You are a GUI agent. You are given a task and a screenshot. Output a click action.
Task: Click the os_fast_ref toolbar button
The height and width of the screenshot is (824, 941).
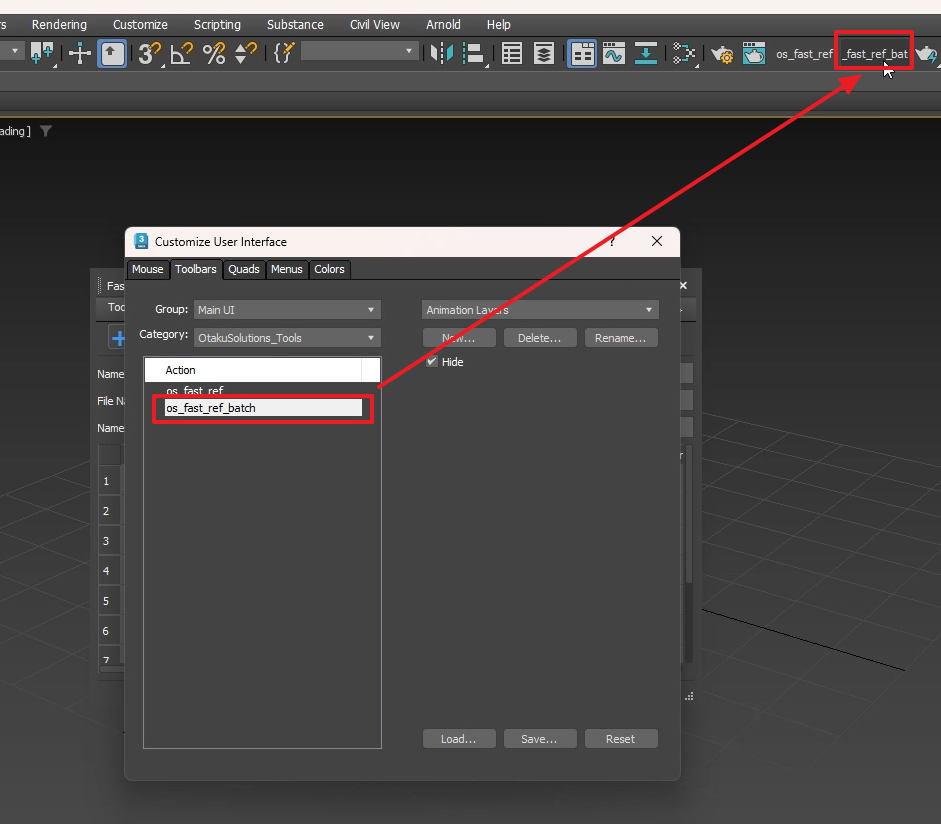click(x=803, y=54)
